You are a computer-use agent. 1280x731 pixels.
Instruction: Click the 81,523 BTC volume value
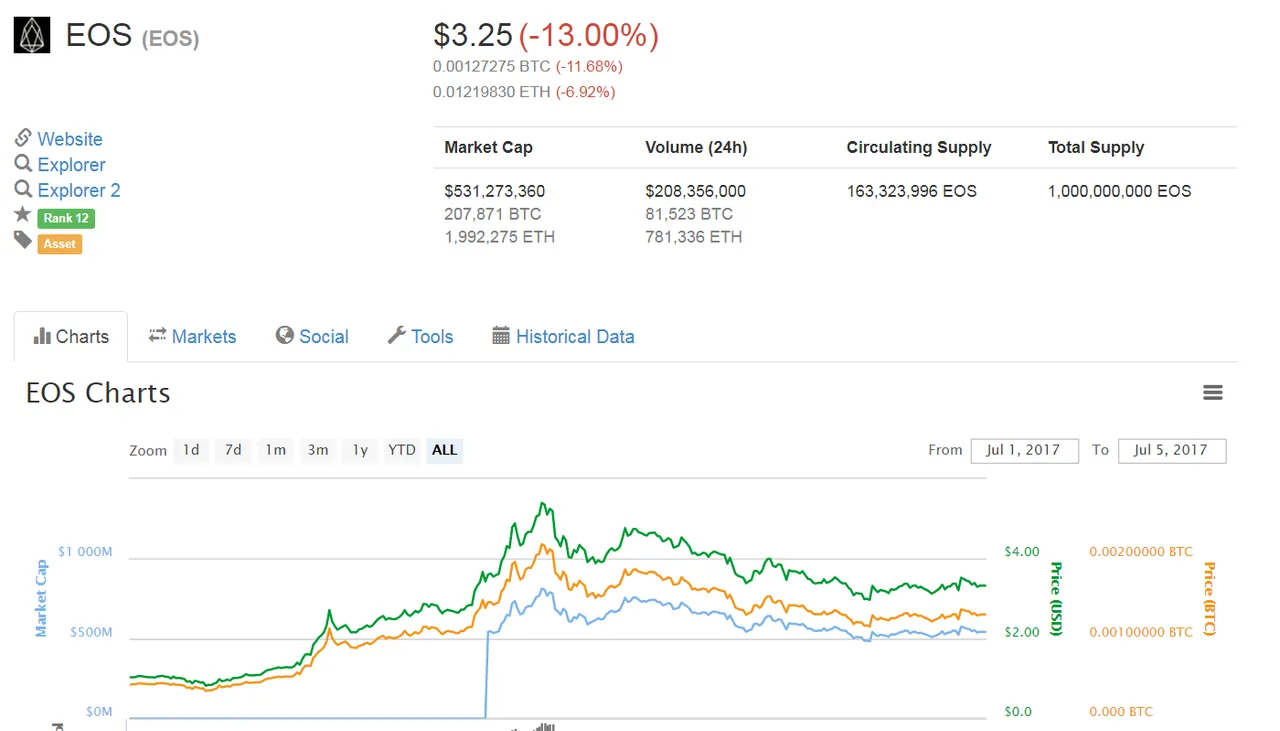tap(689, 214)
